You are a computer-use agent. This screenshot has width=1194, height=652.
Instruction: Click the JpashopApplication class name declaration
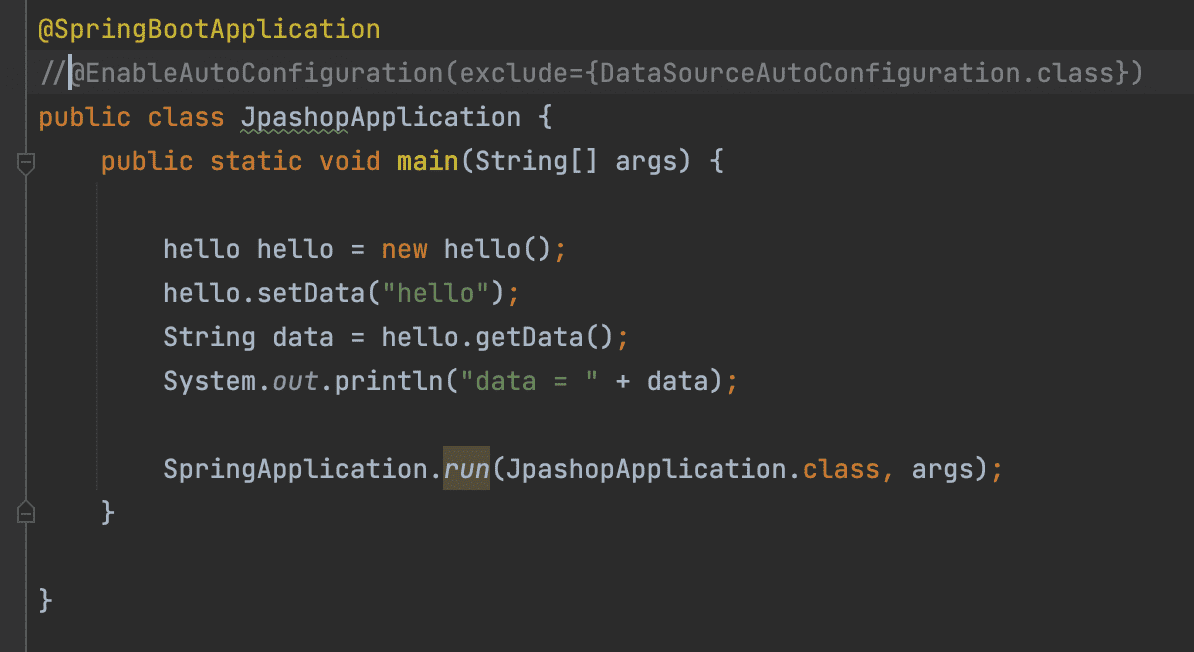coord(380,118)
